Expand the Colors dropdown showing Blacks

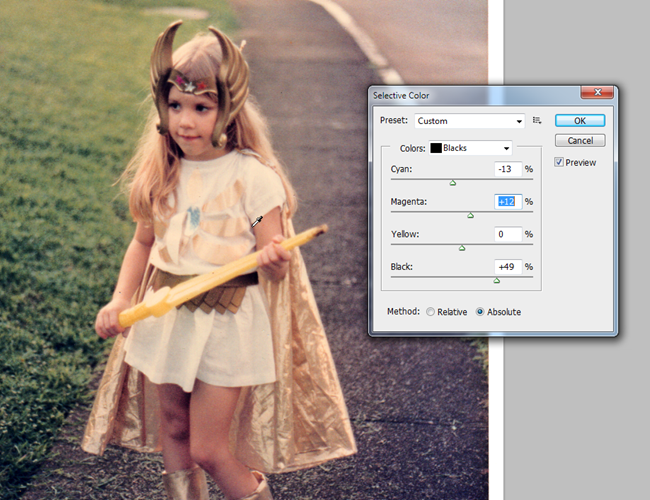click(470, 148)
